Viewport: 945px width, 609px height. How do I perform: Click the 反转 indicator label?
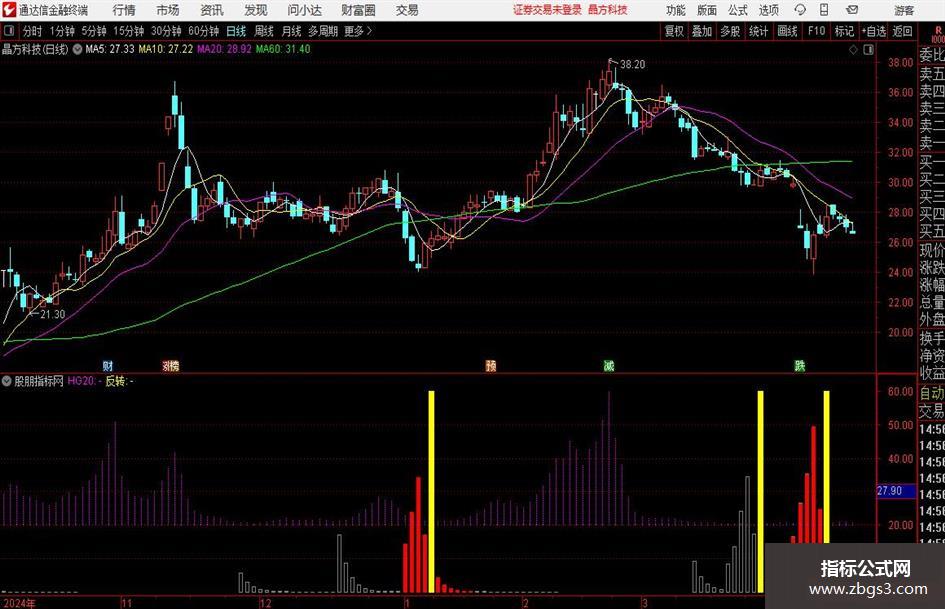coord(116,381)
